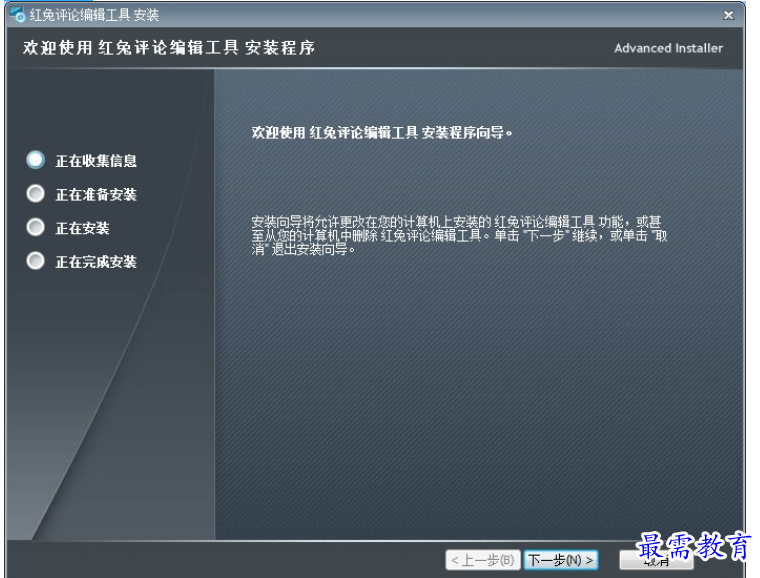Click the installer icon in the title bar
Viewport: 760px width, 578px height.
point(17,15)
